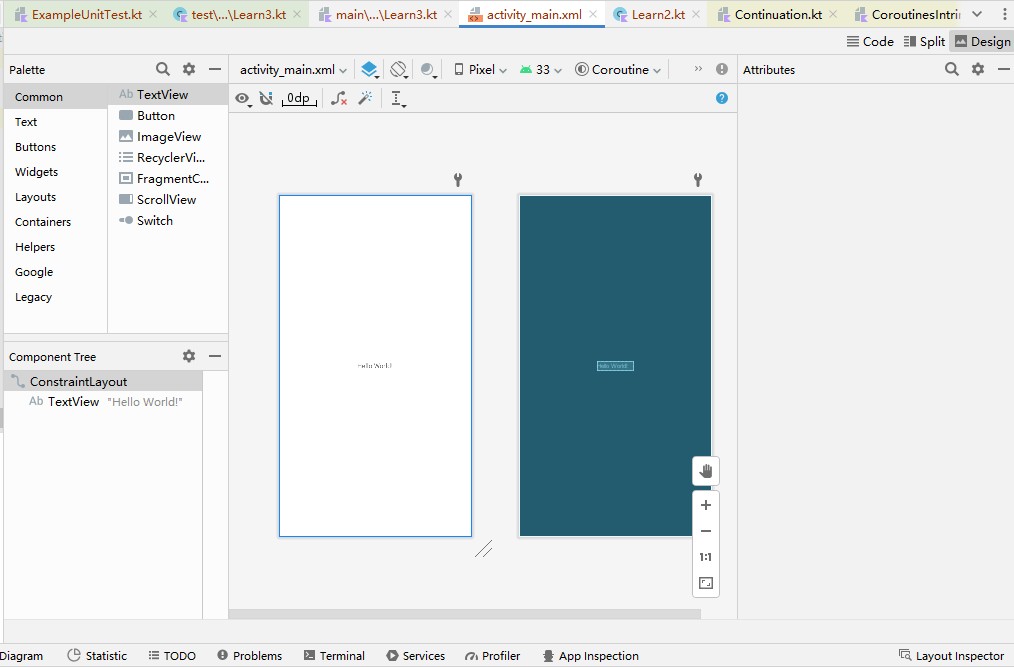Minimize the Component Tree panel
The width and height of the screenshot is (1014, 667).
pyautogui.click(x=215, y=356)
